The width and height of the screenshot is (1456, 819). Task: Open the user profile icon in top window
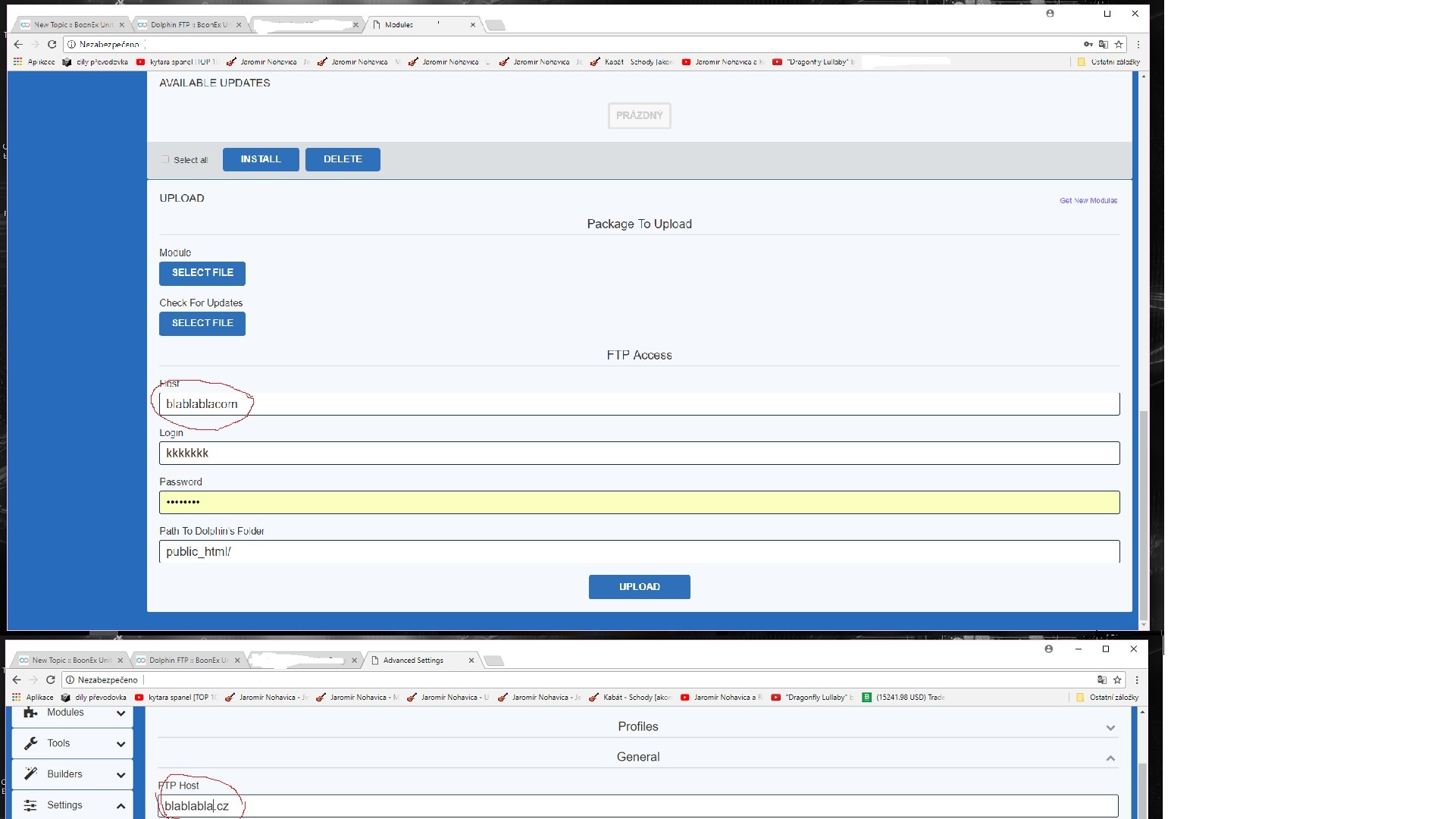1050,14
